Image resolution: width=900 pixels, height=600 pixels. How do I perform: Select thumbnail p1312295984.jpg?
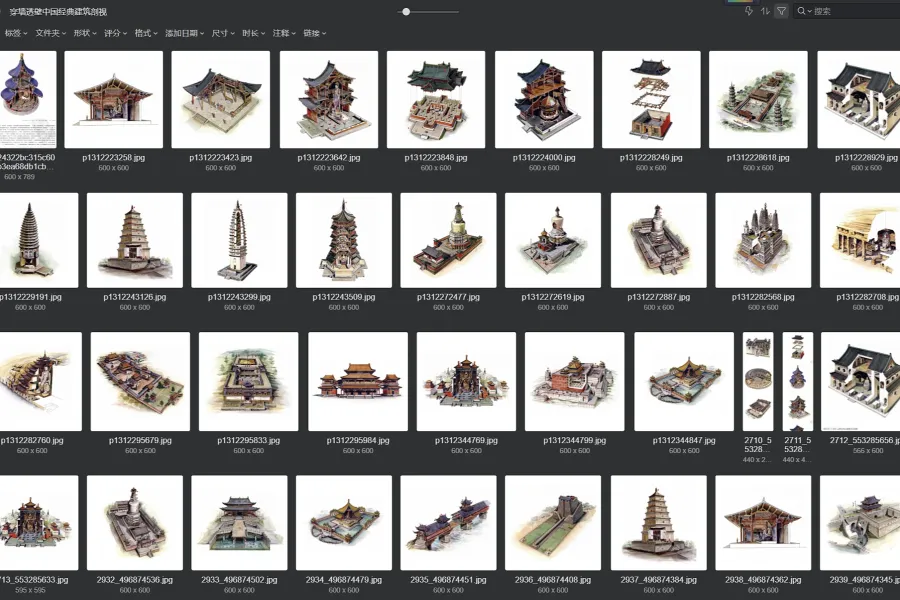(x=358, y=381)
